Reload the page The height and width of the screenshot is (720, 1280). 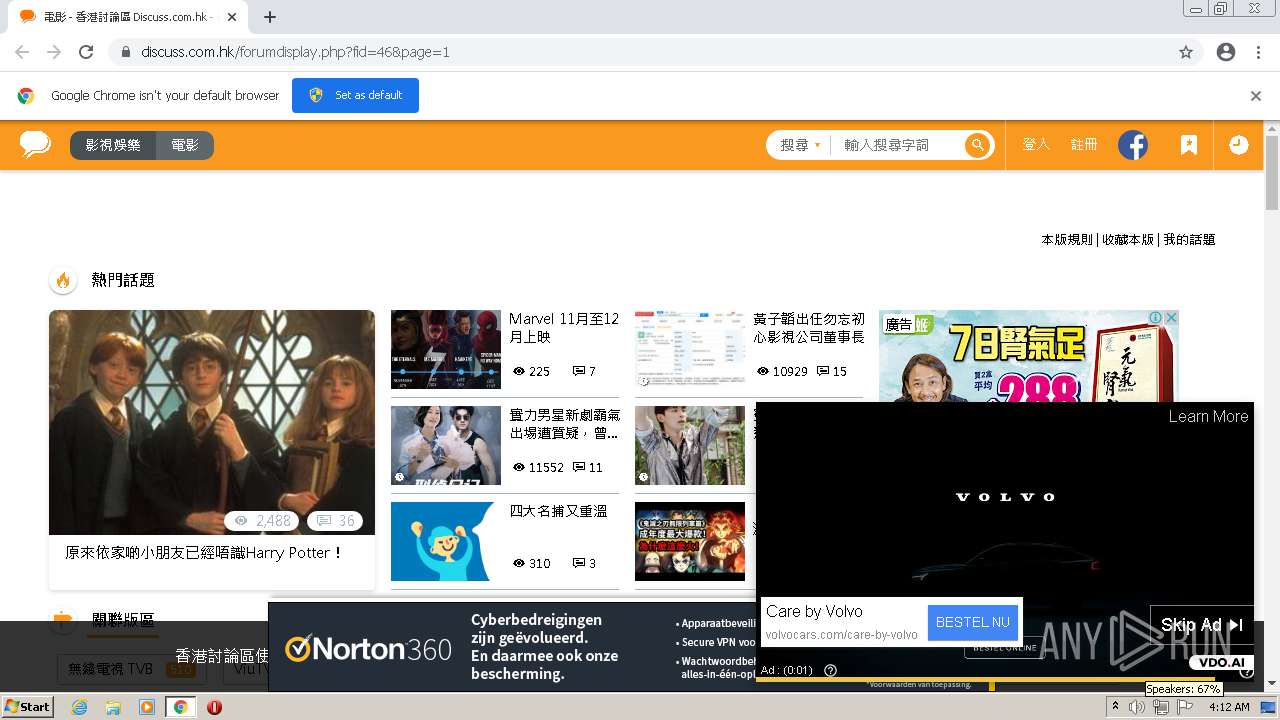[x=86, y=52]
